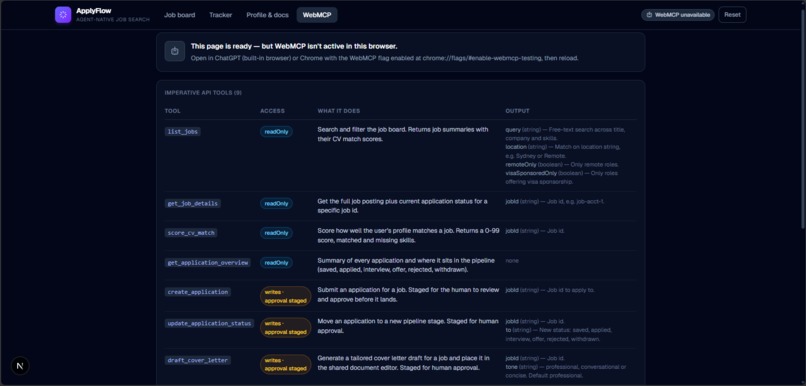Click readOnly badge in list_jobs row
The image size is (806, 386).
point(276,132)
